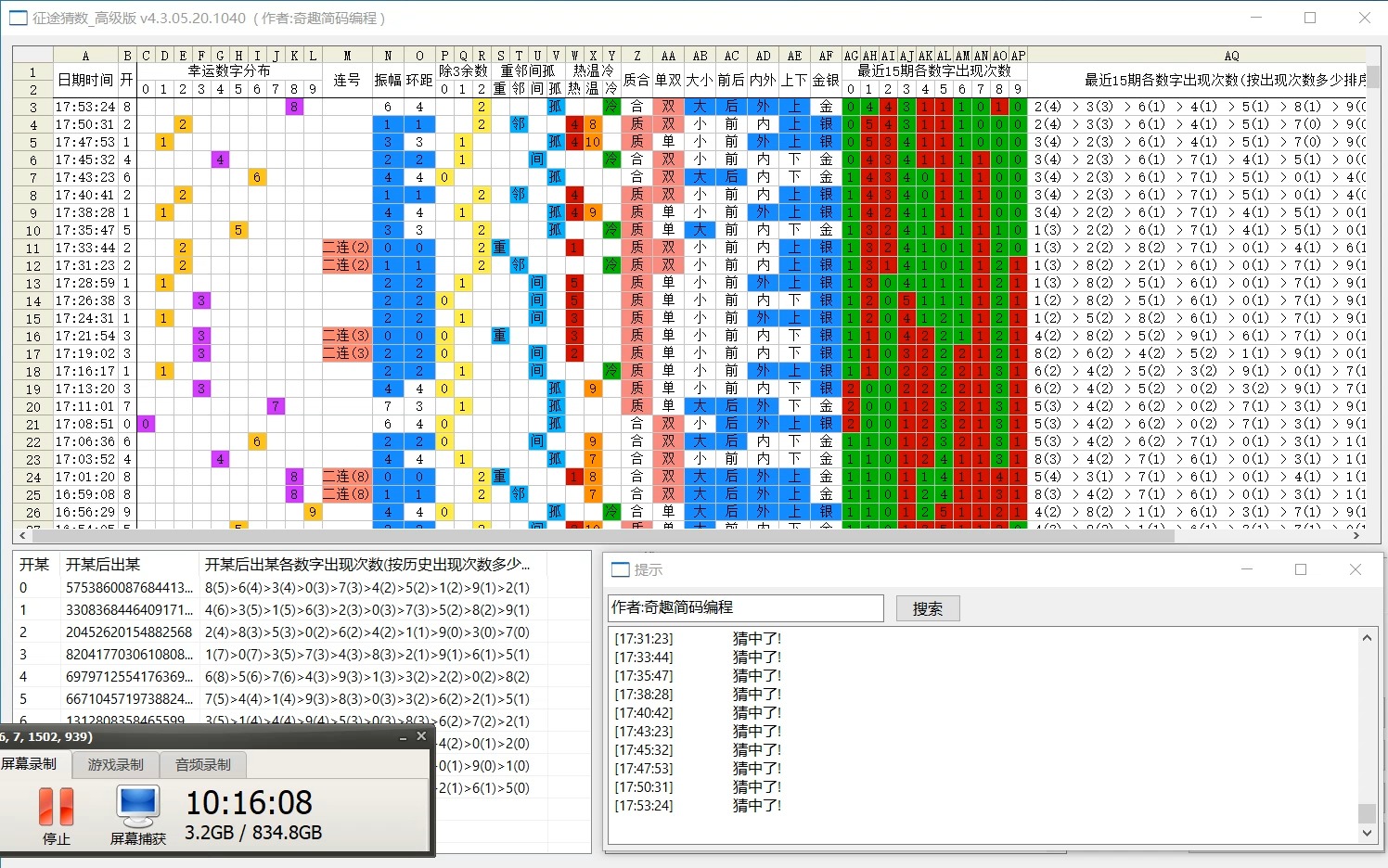Viewport: 1388px width, 868px height.
Task: Click the 振幅 header cell
Action: [x=388, y=80]
